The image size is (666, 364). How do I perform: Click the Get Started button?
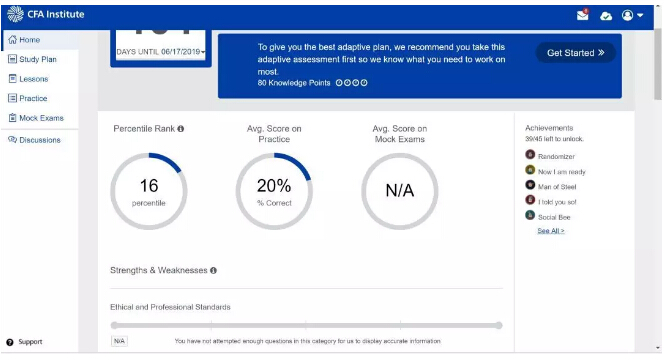(575, 53)
